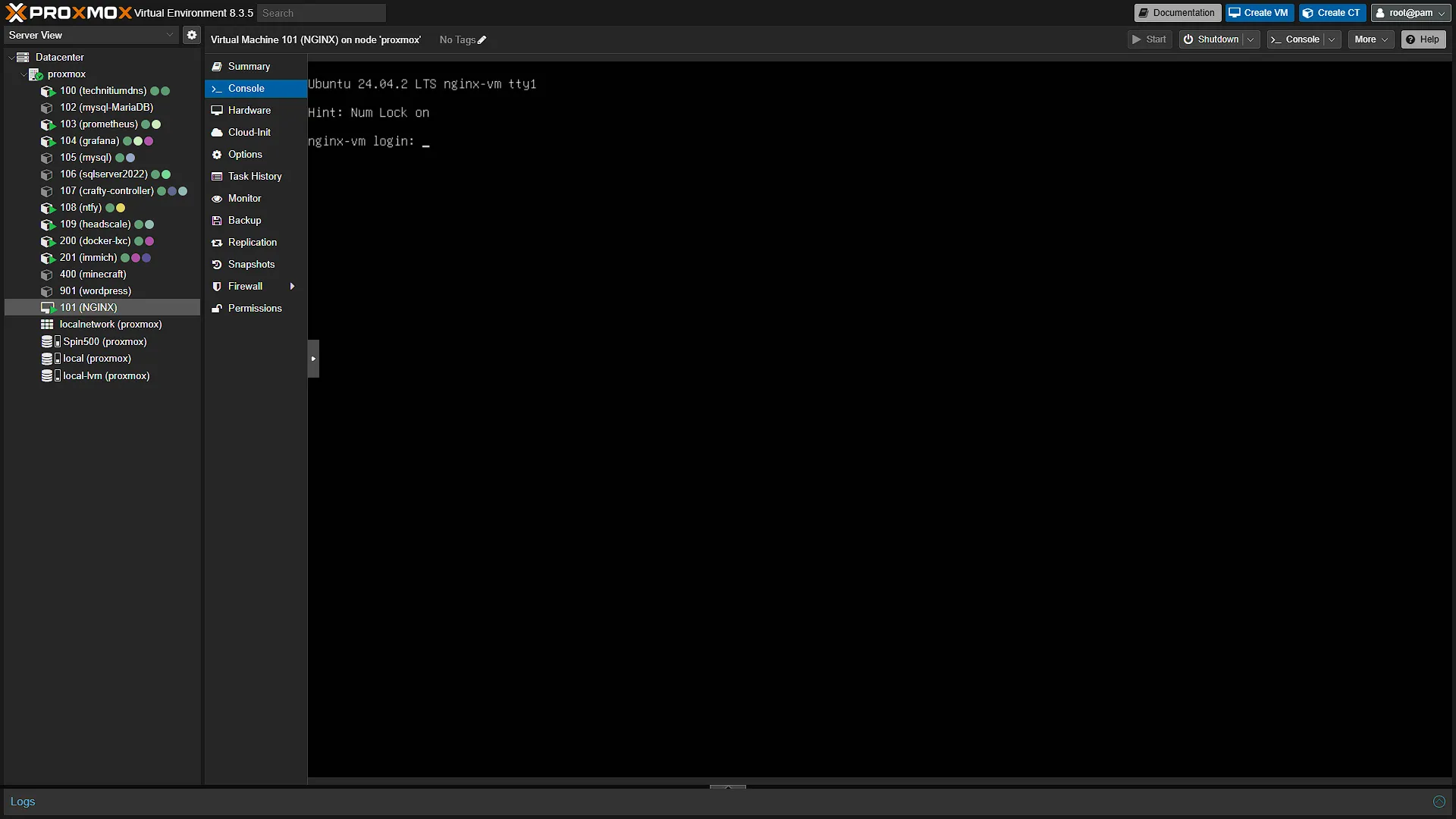
Task: Click the container icon for 400 (minecraft)
Action: [x=47, y=275]
